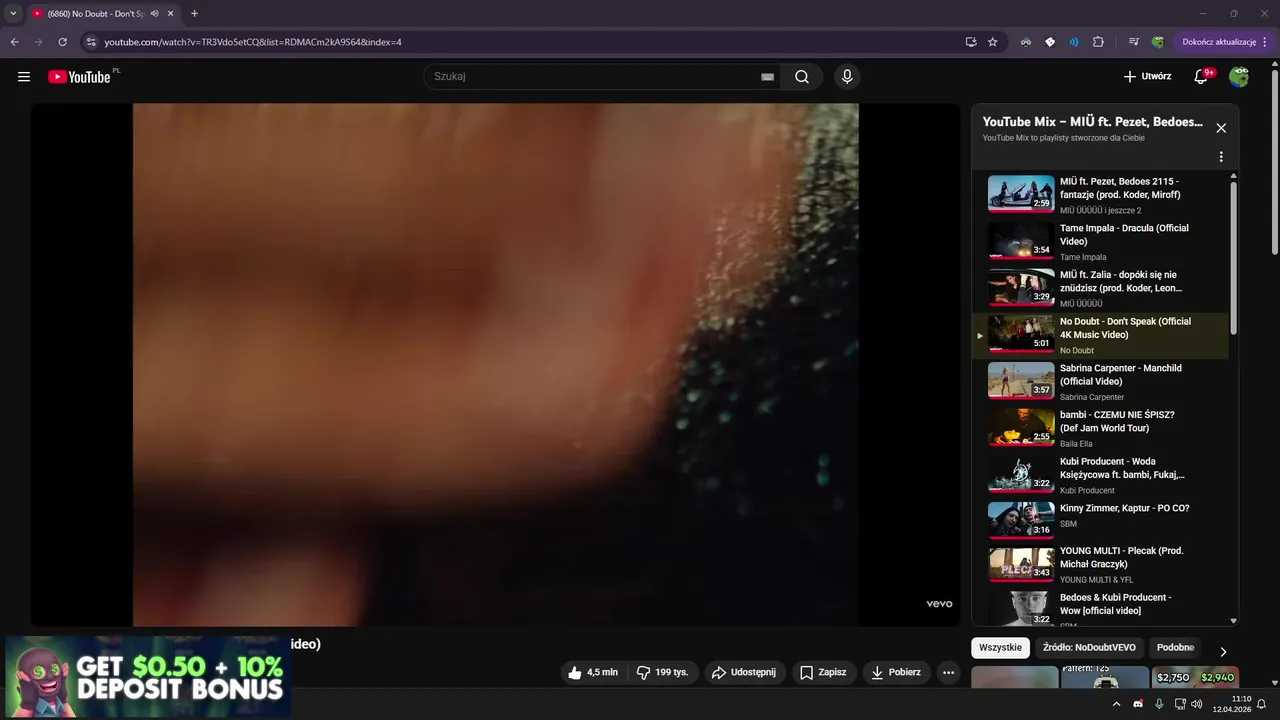Click the address bar URL
Viewport: 1280px width, 720px height.
[253, 42]
